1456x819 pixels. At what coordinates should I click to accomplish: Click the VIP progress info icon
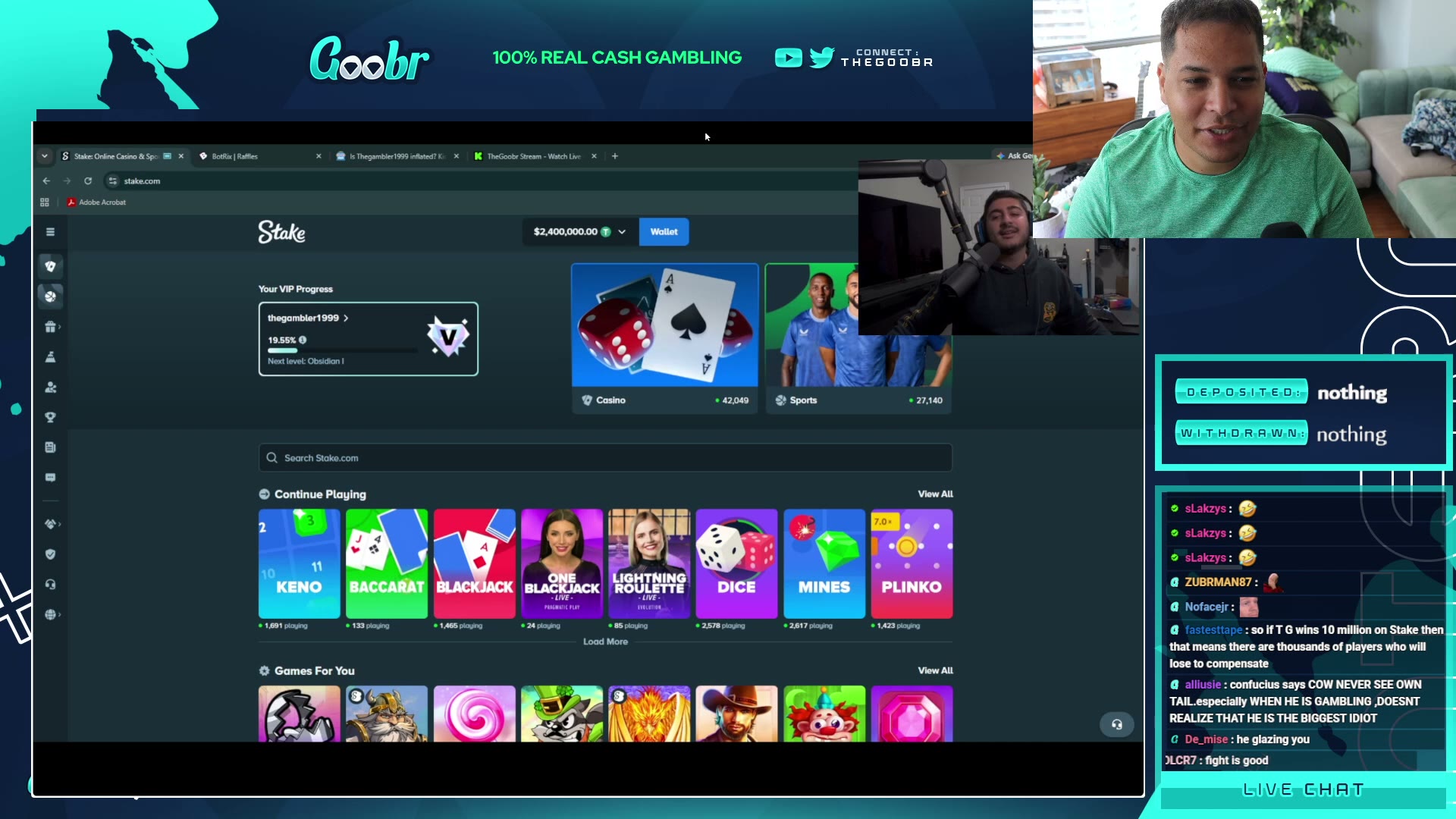click(x=303, y=340)
